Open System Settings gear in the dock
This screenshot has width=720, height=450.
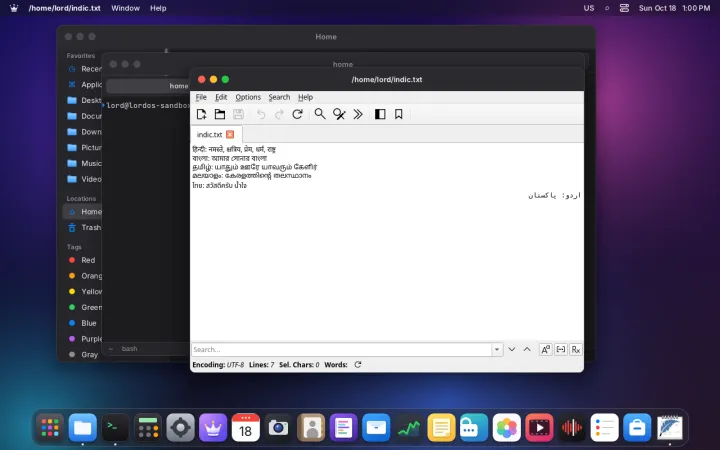click(x=180, y=428)
